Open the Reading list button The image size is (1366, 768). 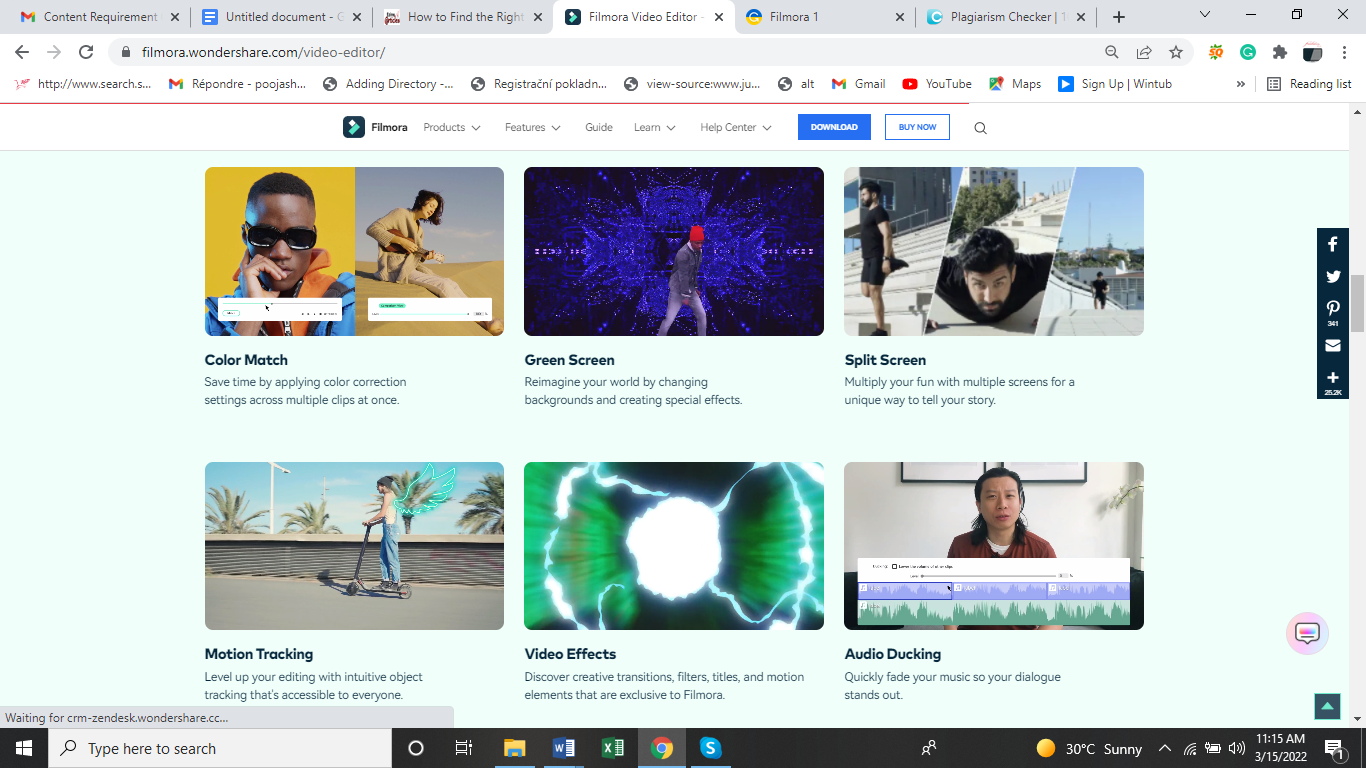[x=1309, y=84]
